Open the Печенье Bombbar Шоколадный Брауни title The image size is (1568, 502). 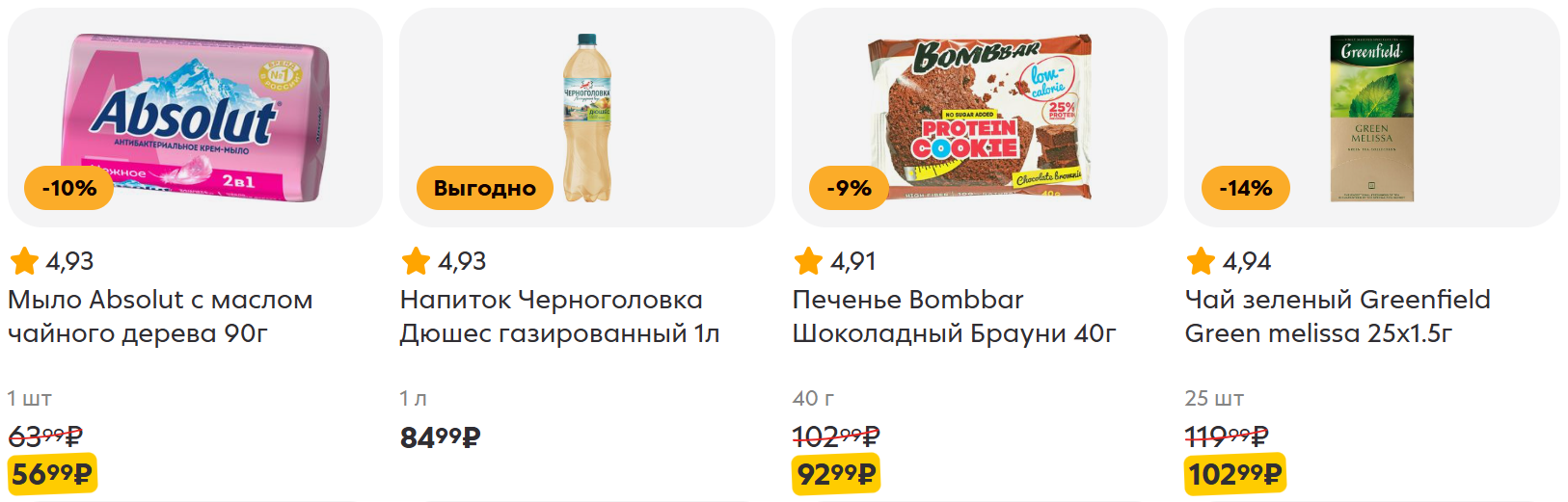(x=955, y=316)
